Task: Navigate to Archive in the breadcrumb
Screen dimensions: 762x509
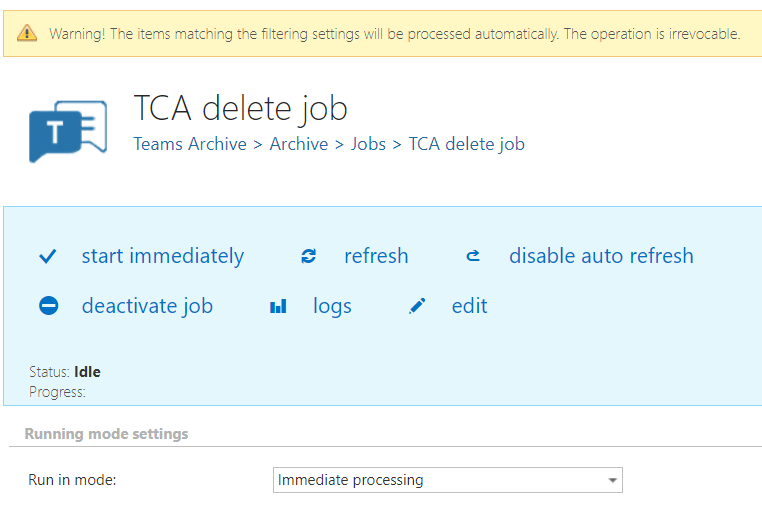Action: click(x=299, y=144)
